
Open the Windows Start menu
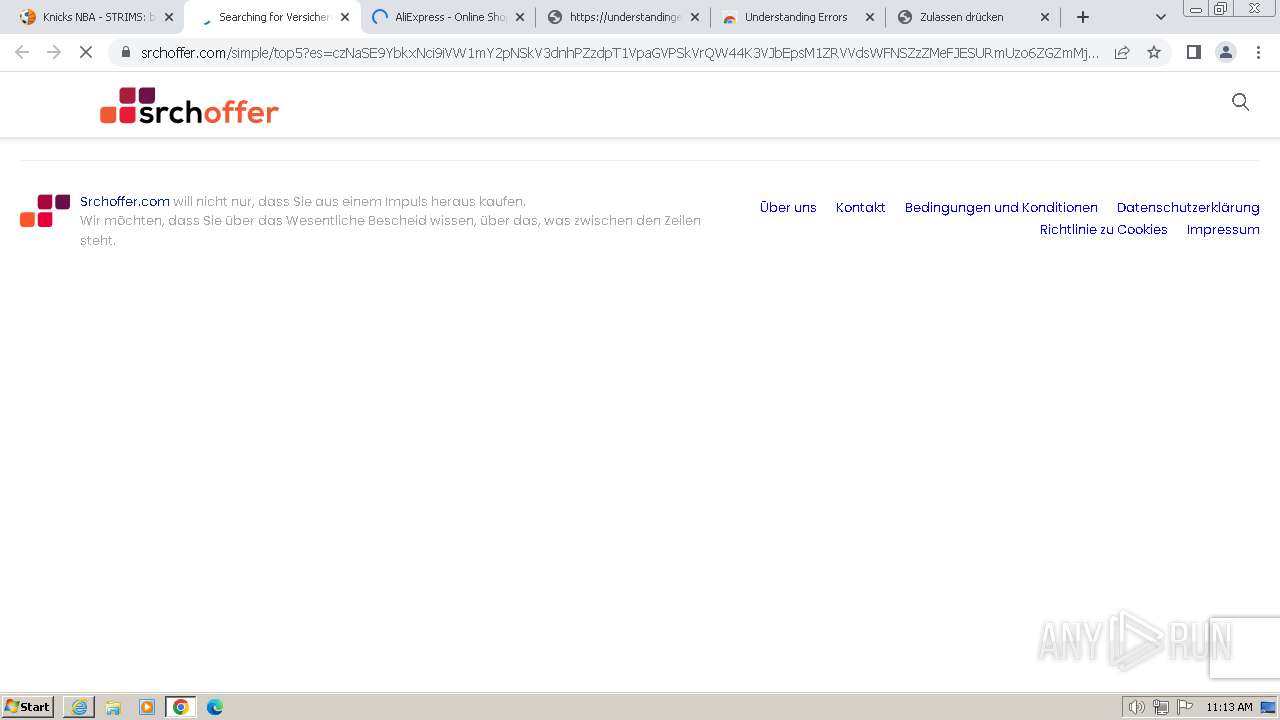(28, 707)
